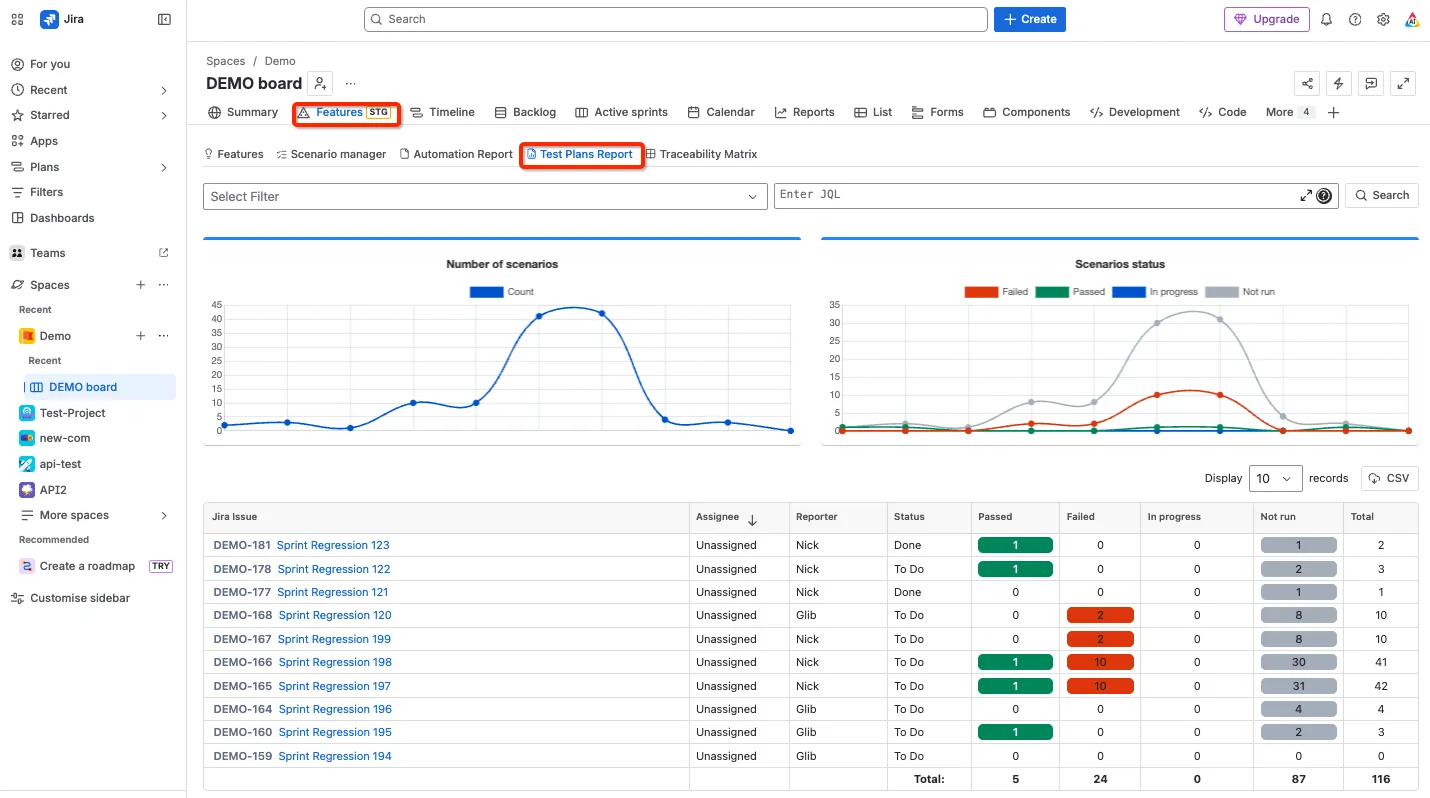Sort by Assignee column arrow
The height and width of the screenshot is (798, 1430).
752,519
